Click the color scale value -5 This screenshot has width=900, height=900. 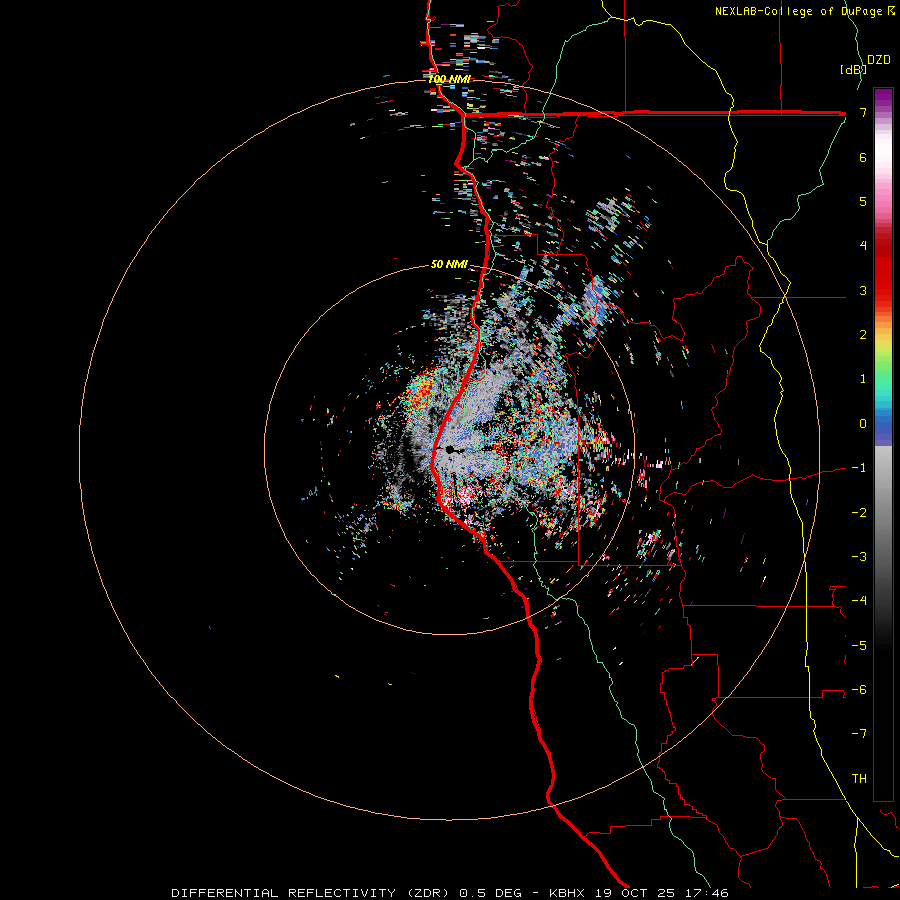pyautogui.click(x=859, y=646)
